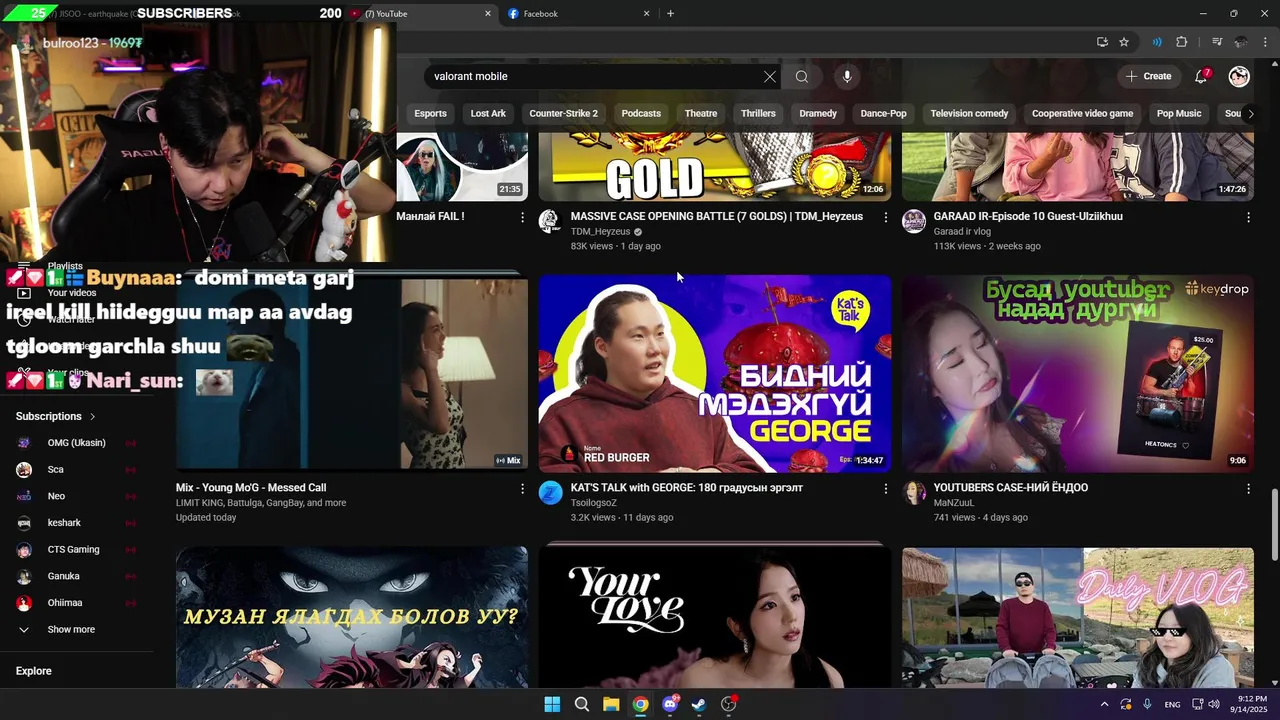Start voice search with microphone icon
The width and height of the screenshot is (1280, 720).
click(847, 77)
